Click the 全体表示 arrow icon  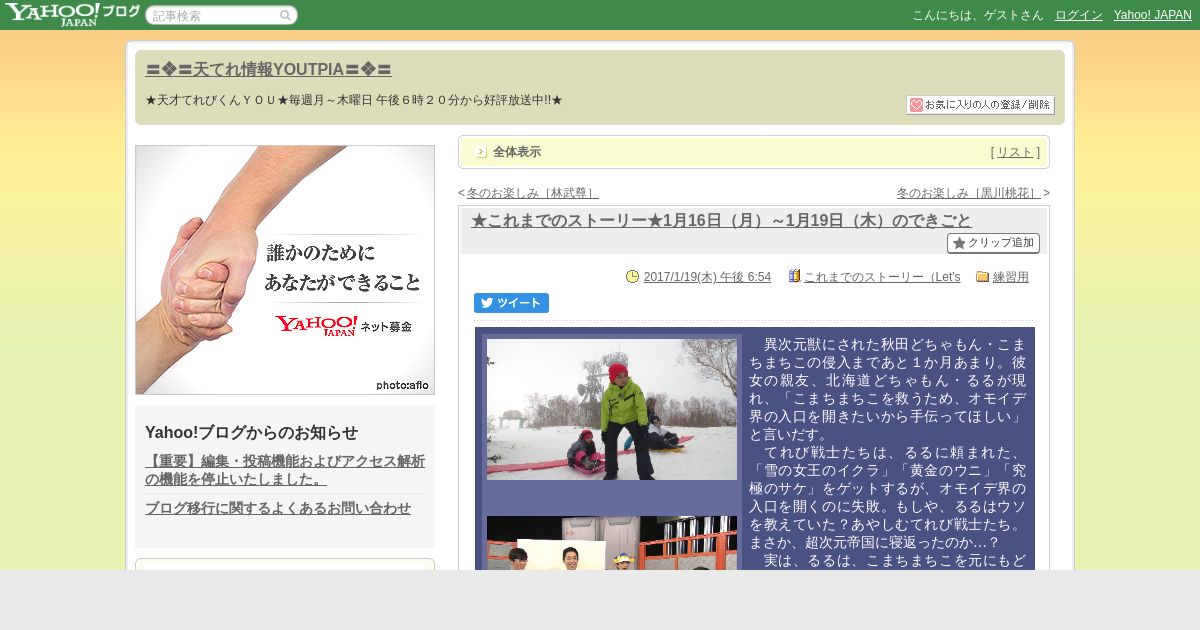pyautogui.click(x=481, y=152)
